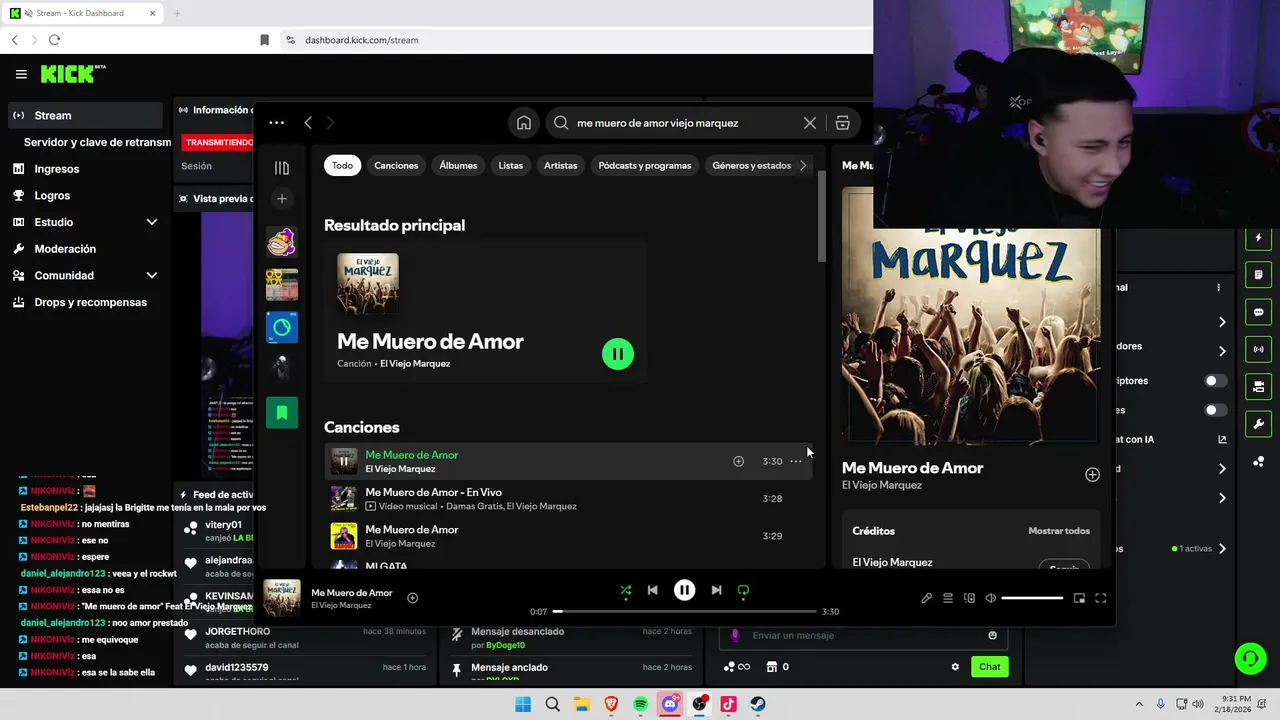Viewport: 1280px width, 720px height.
Task: Navigate back in Spotify
Action: (308, 123)
